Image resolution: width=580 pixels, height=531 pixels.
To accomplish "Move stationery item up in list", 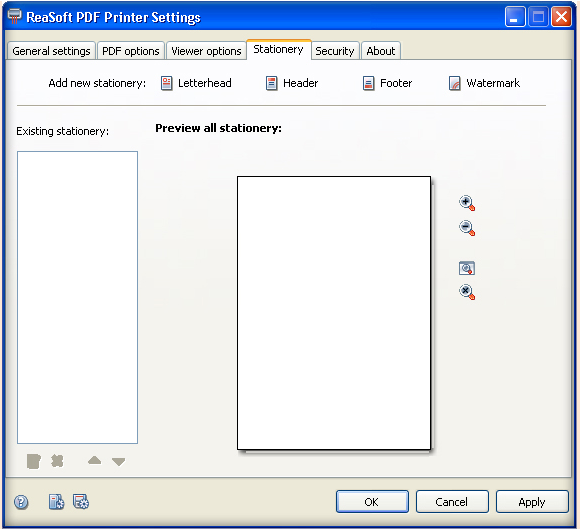I will (94, 460).
